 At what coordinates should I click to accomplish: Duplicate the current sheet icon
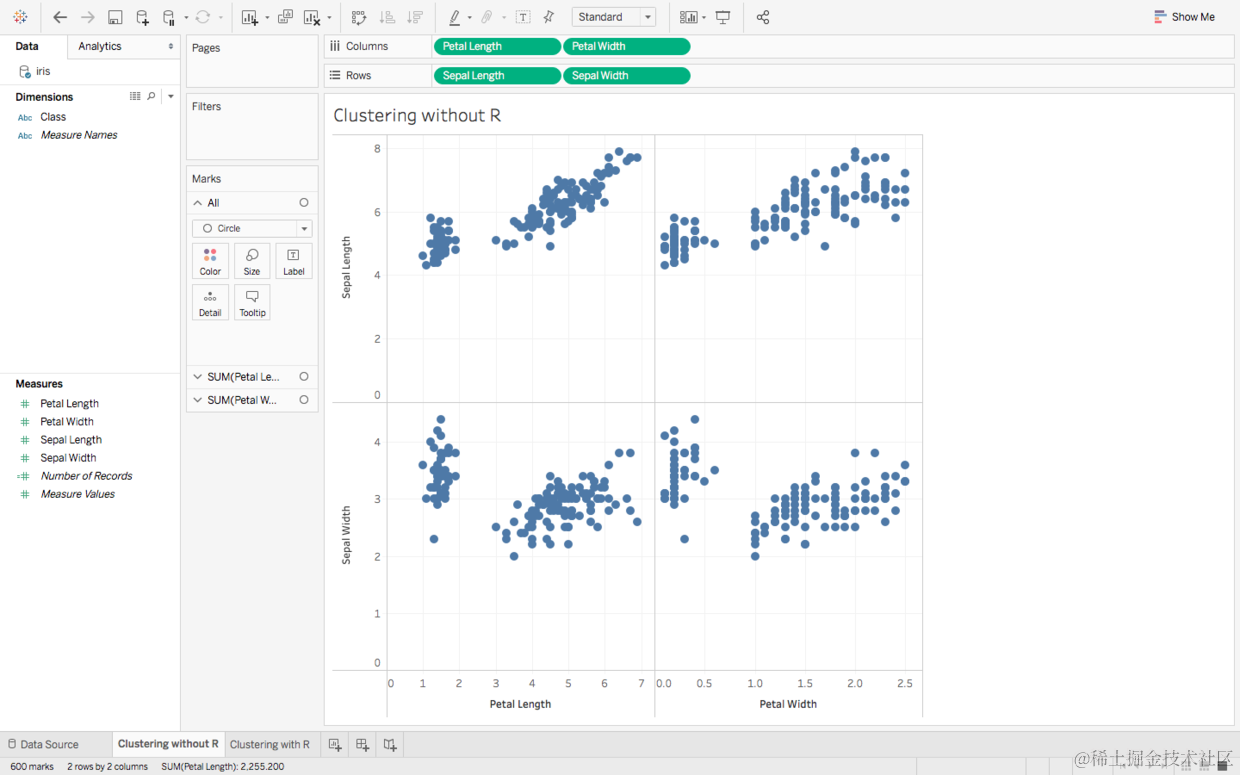pyautogui.click(x=285, y=17)
